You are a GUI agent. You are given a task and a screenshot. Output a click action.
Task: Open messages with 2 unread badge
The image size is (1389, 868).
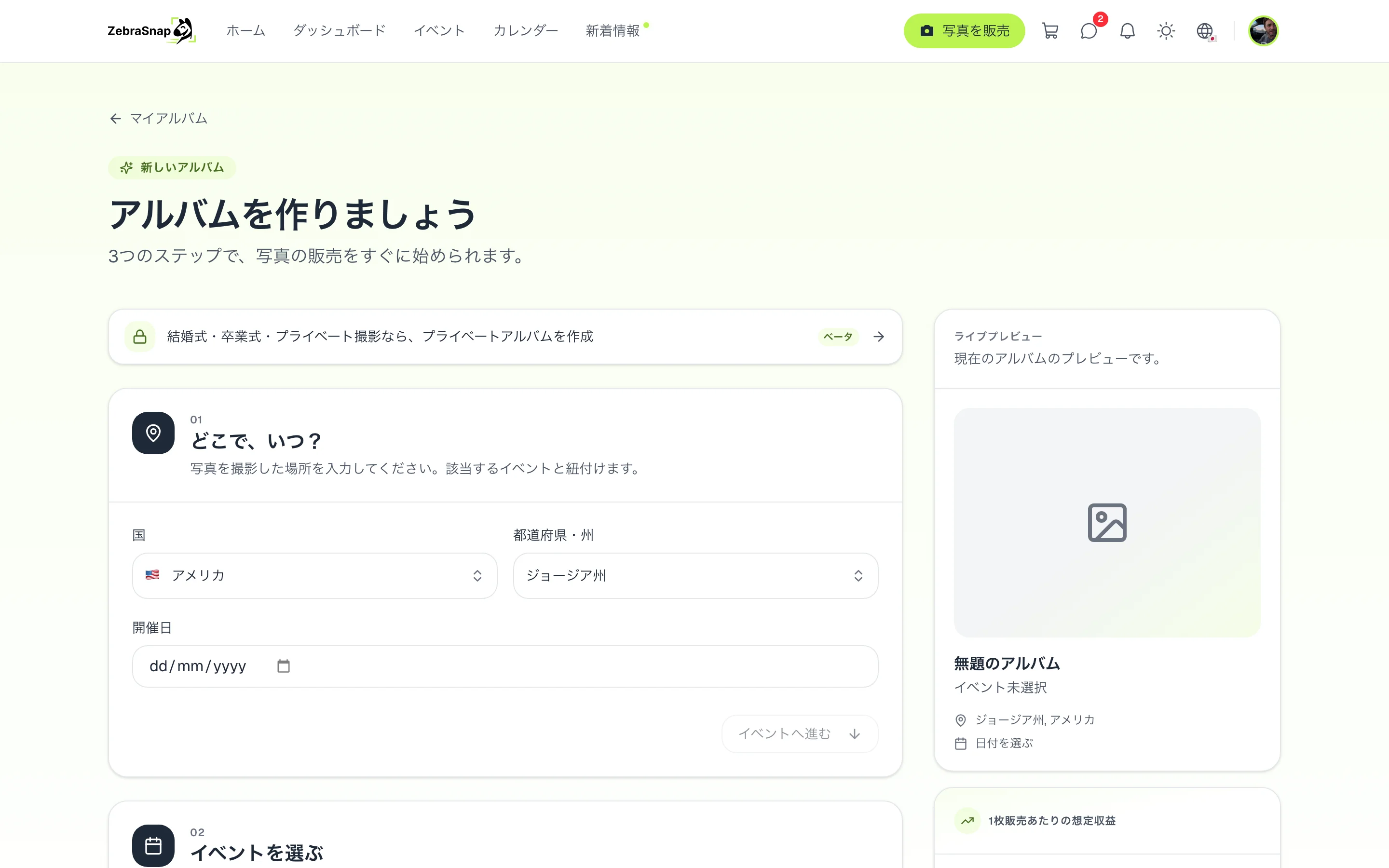coord(1089,30)
